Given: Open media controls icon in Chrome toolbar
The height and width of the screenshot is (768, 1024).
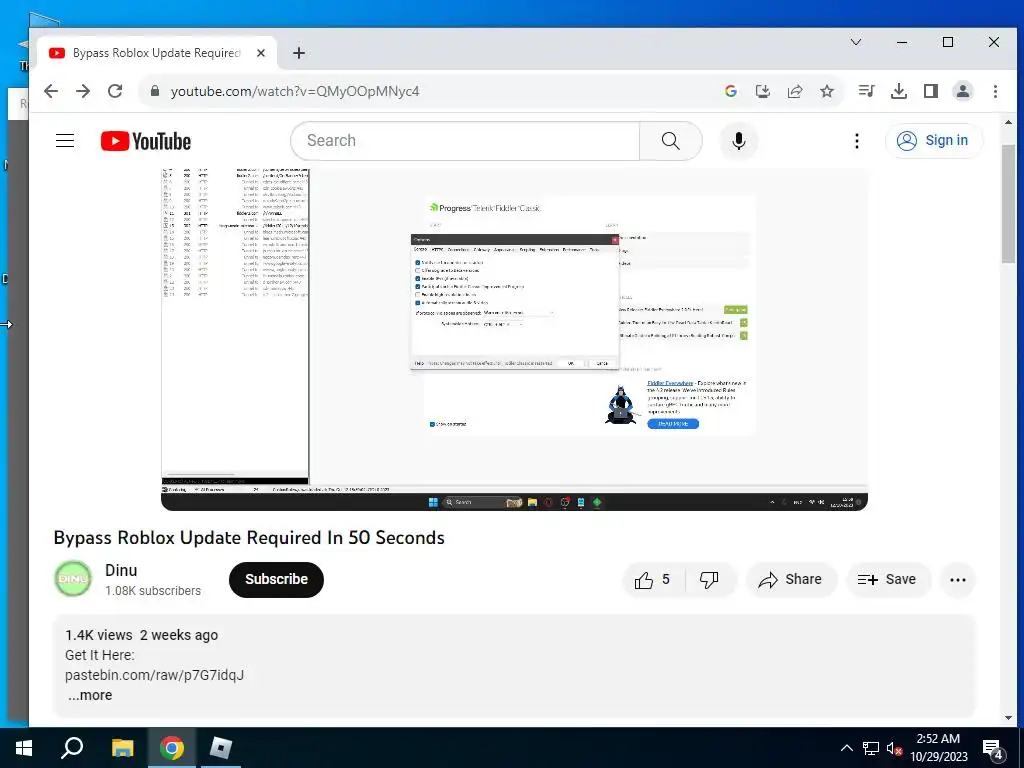Looking at the screenshot, I should 867,91.
